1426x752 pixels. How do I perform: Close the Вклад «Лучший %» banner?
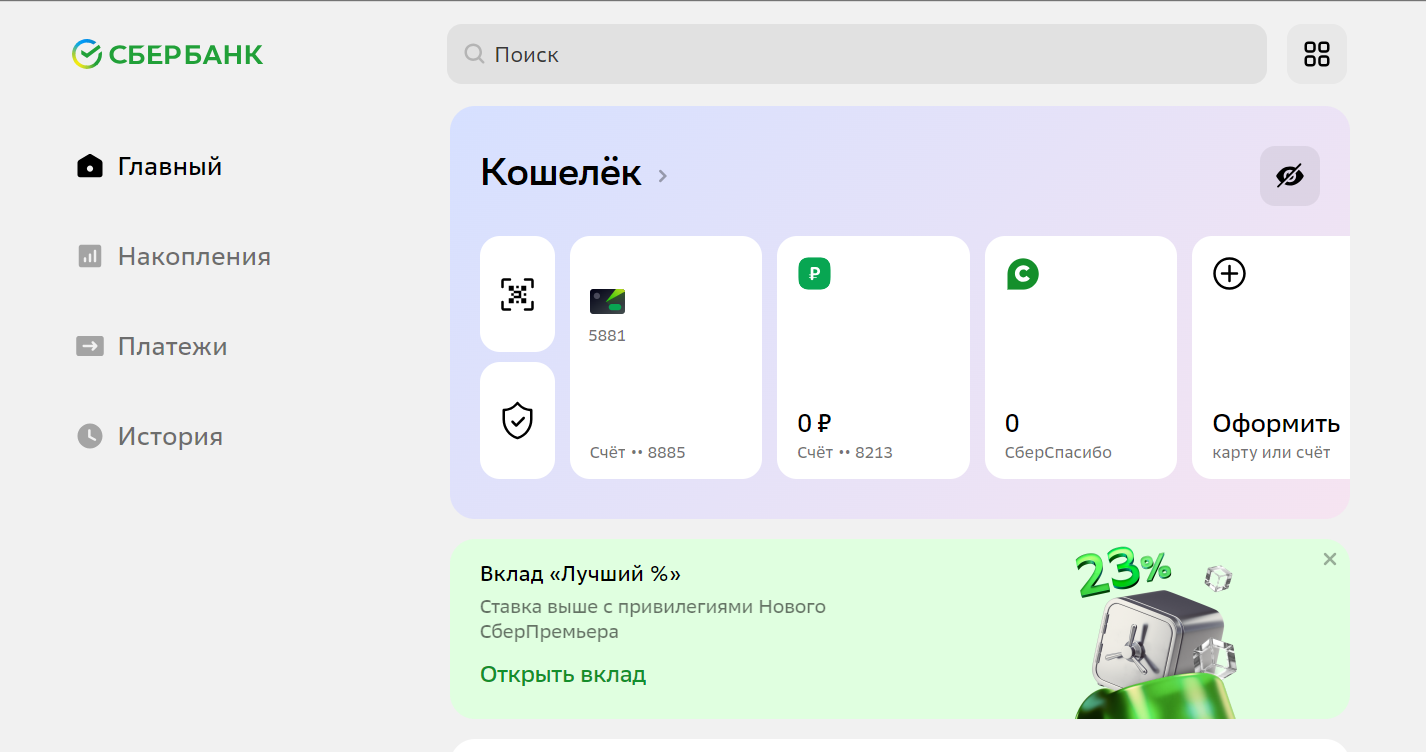pyautogui.click(x=1329, y=559)
